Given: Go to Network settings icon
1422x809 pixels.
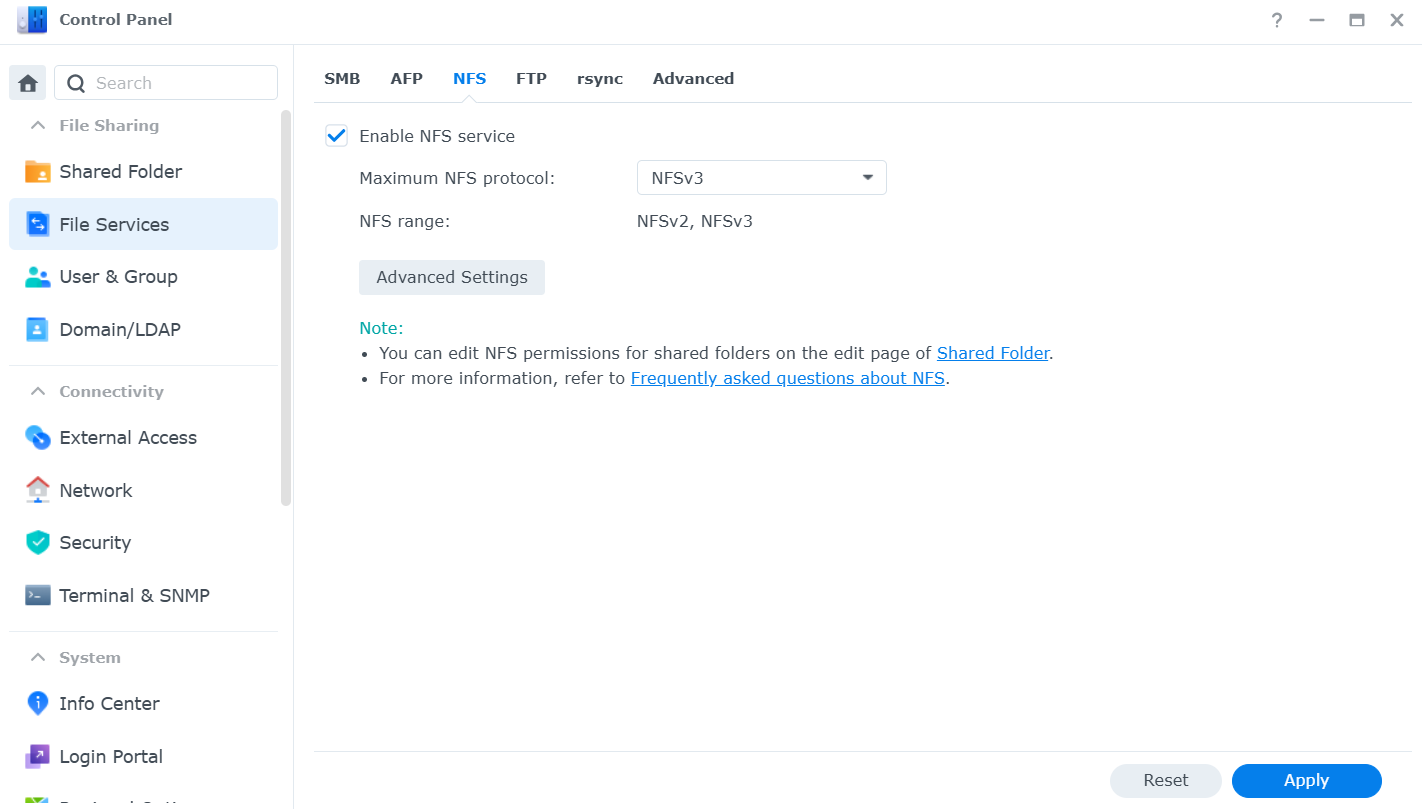Looking at the screenshot, I should click(x=37, y=490).
